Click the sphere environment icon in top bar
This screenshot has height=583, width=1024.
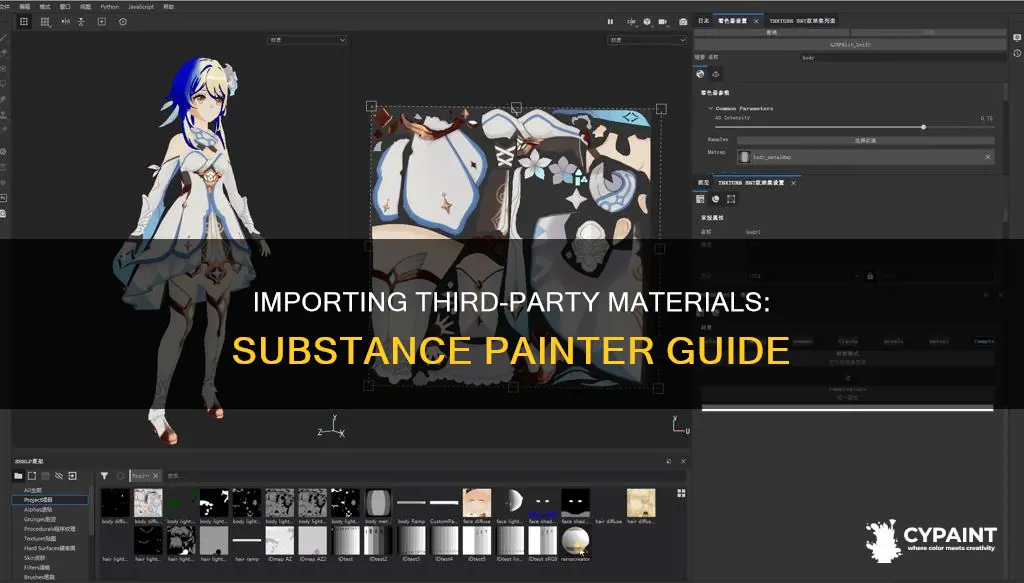tap(647, 22)
